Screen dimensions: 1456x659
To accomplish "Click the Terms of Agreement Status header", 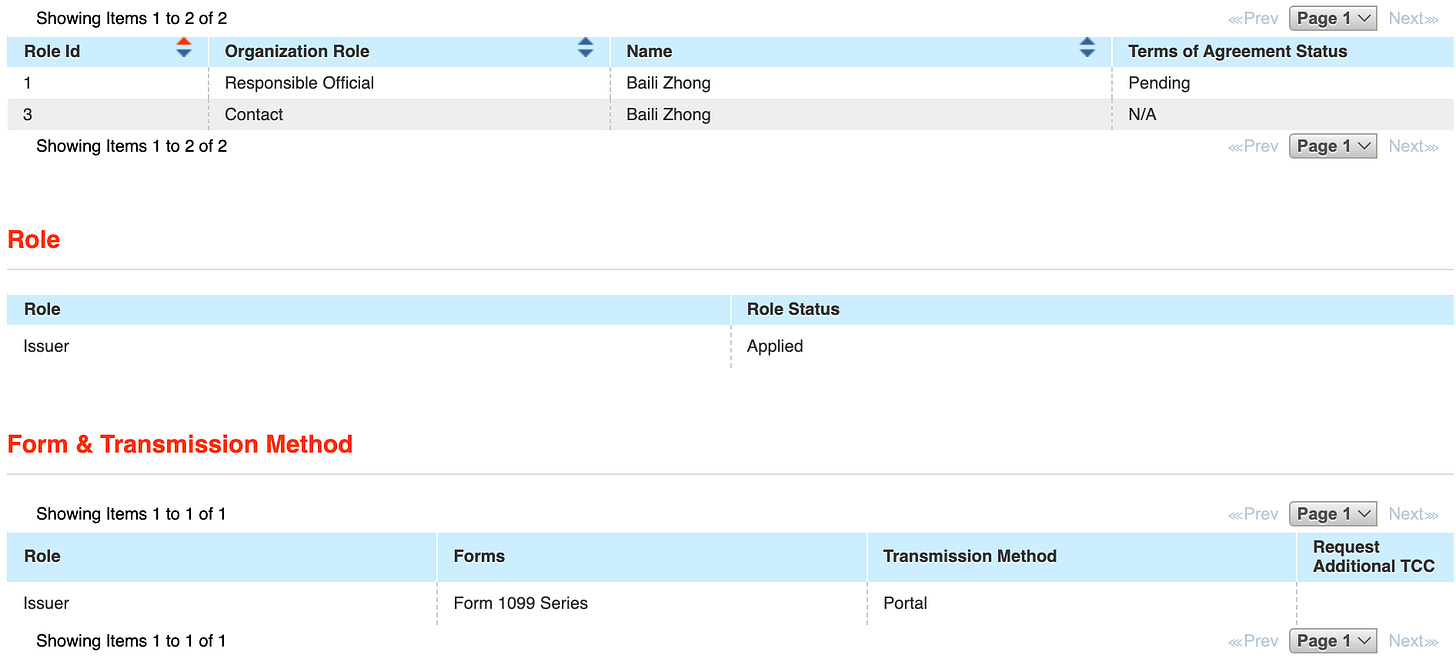I will tap(1237, 50).
